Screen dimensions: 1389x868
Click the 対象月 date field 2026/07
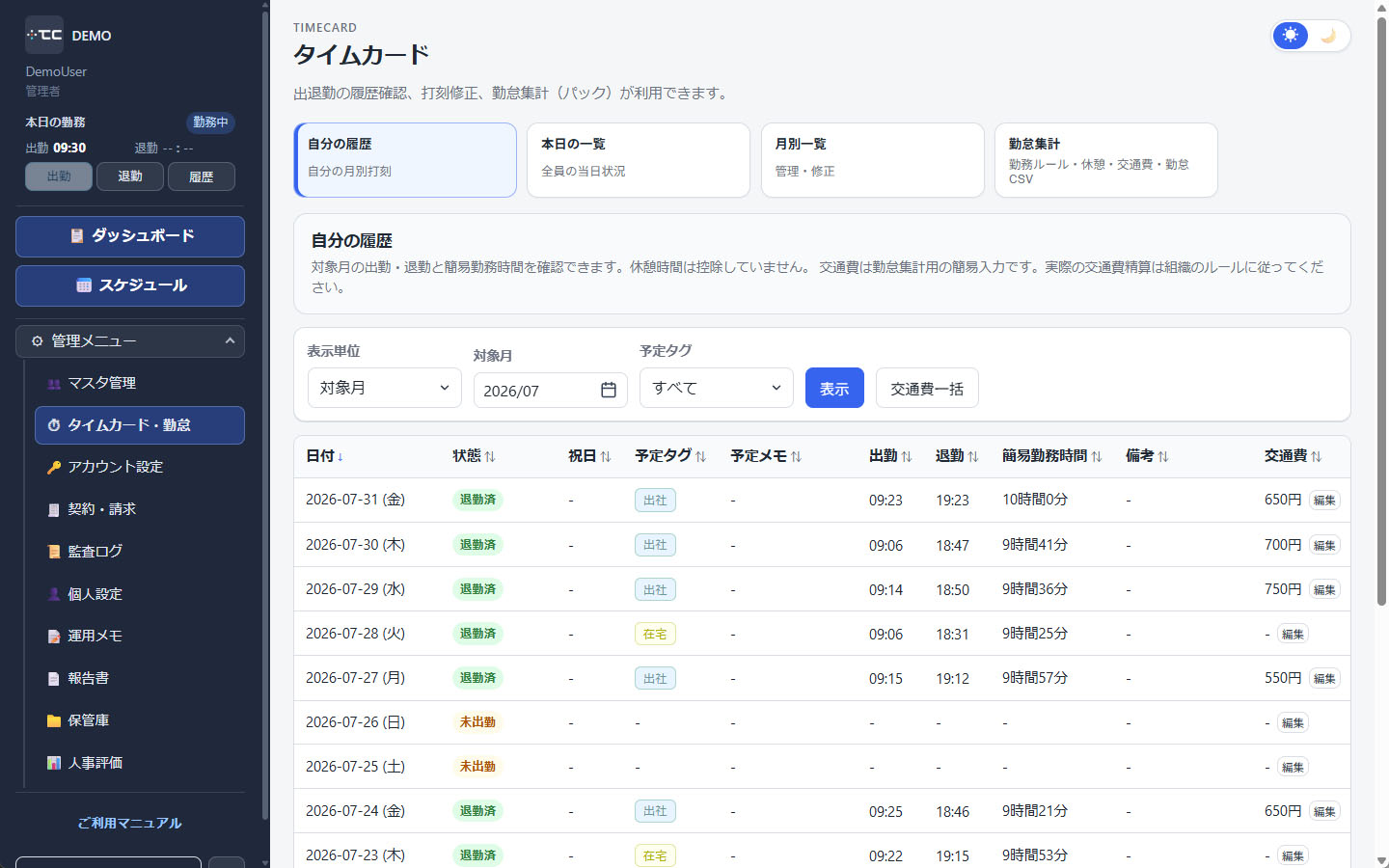pos(551,391)
